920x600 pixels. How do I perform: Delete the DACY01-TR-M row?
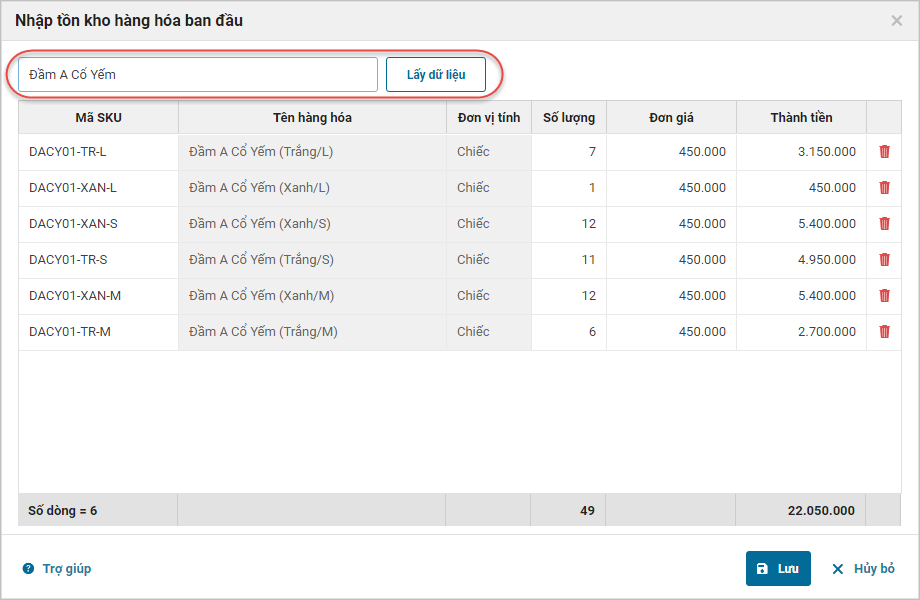884,332
